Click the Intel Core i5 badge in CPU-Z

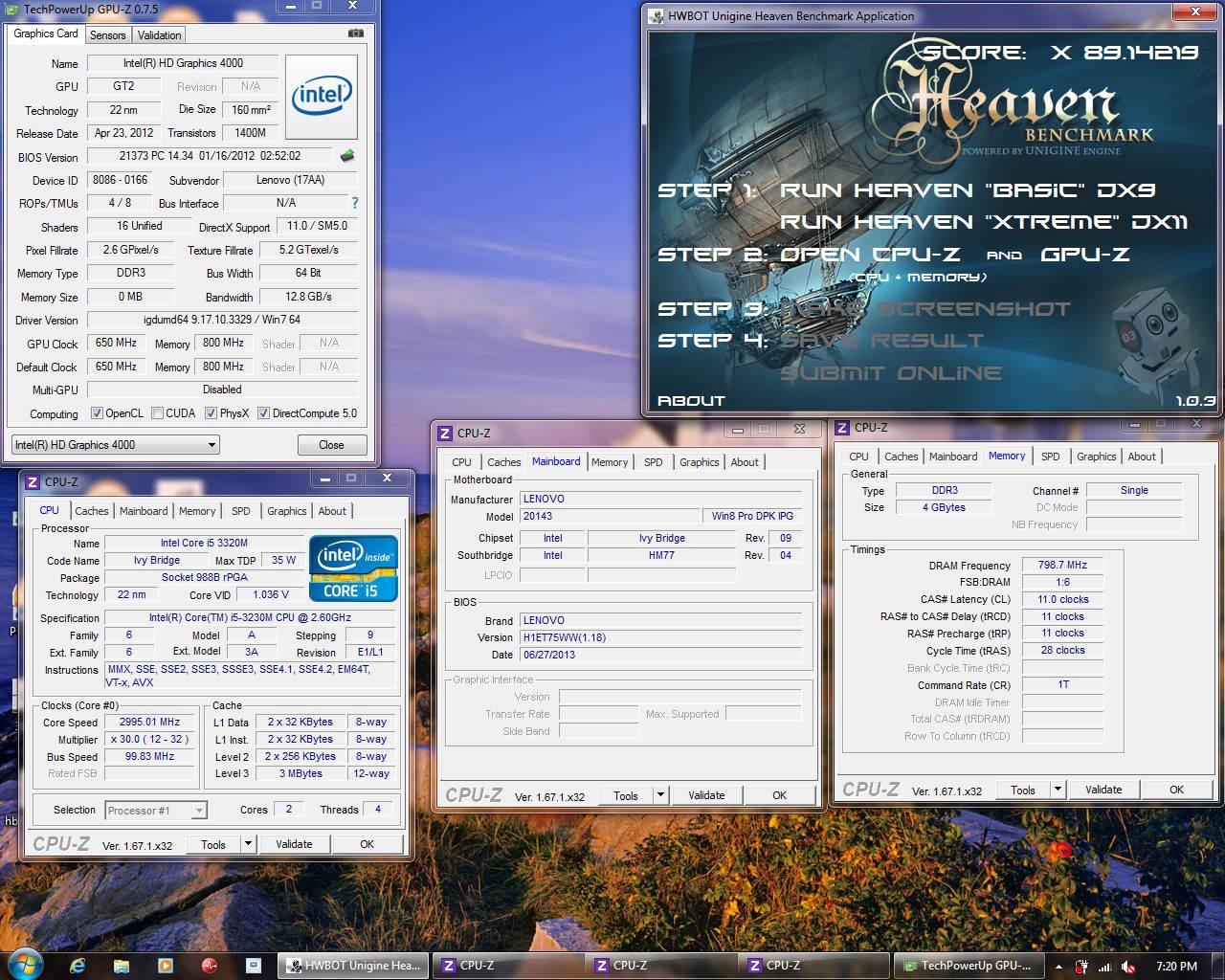(353, 568)
